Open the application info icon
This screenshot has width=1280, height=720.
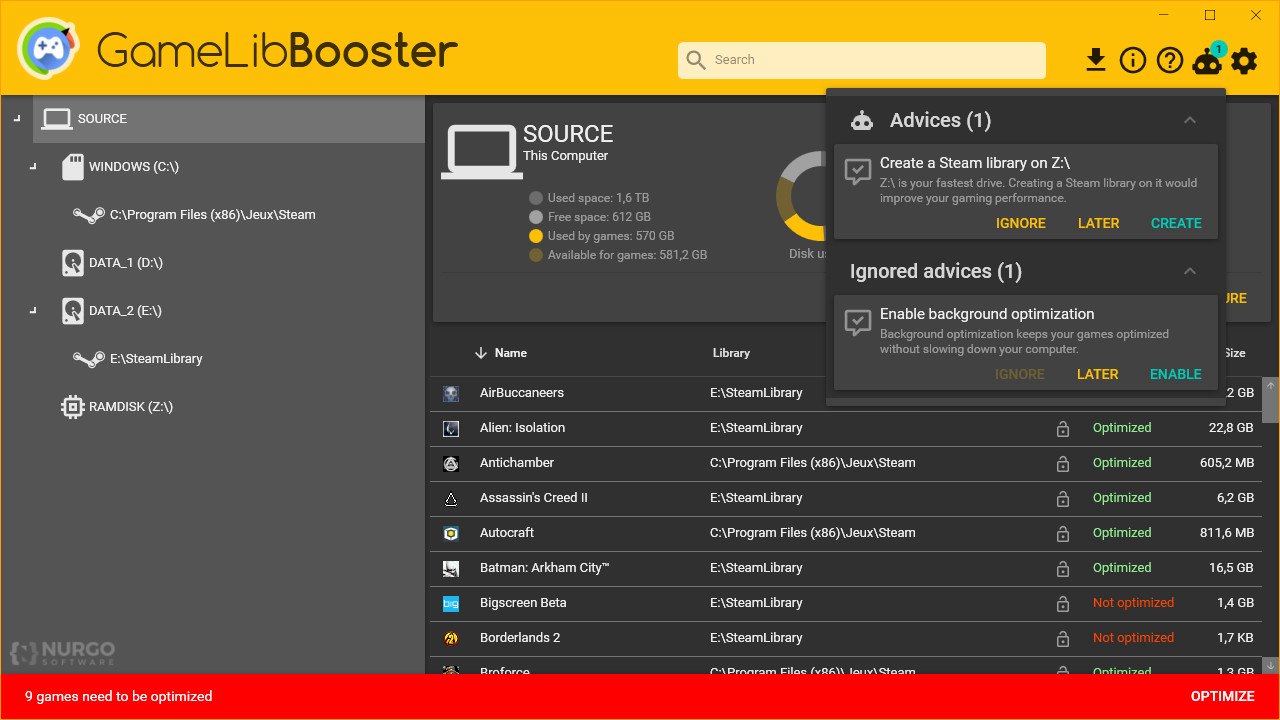tap(1133, 60)
